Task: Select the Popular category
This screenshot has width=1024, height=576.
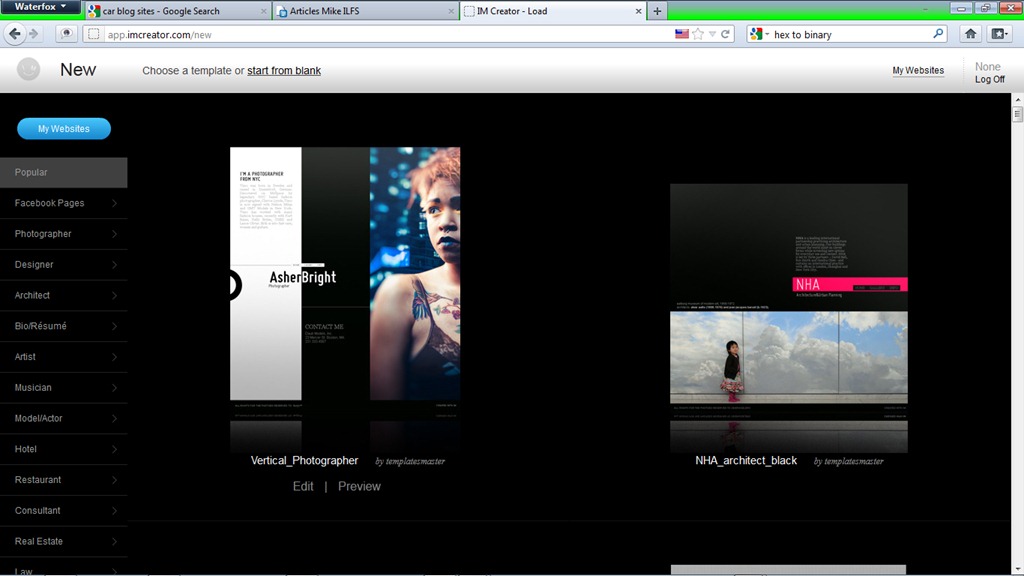Action: [63, 172]
